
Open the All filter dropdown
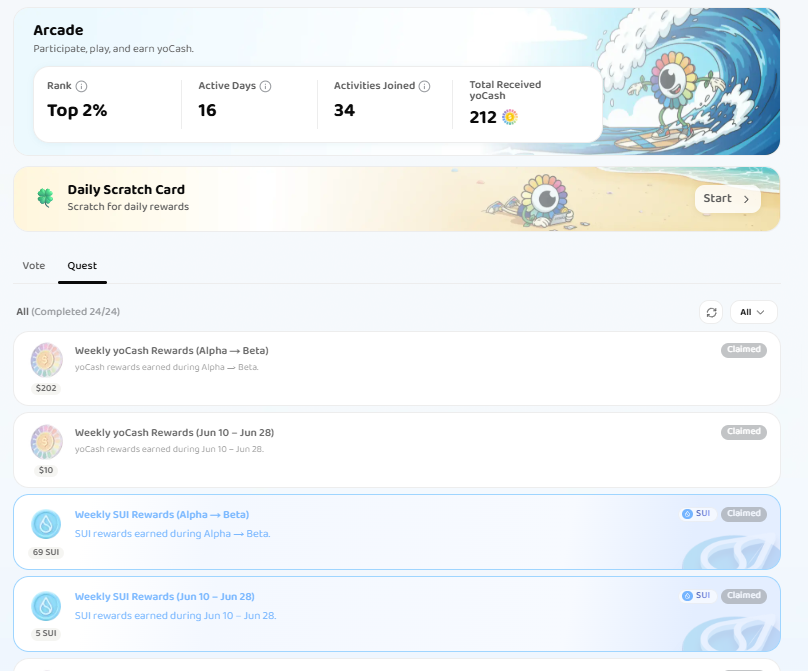pyautogui.click(x=753, y=312)
